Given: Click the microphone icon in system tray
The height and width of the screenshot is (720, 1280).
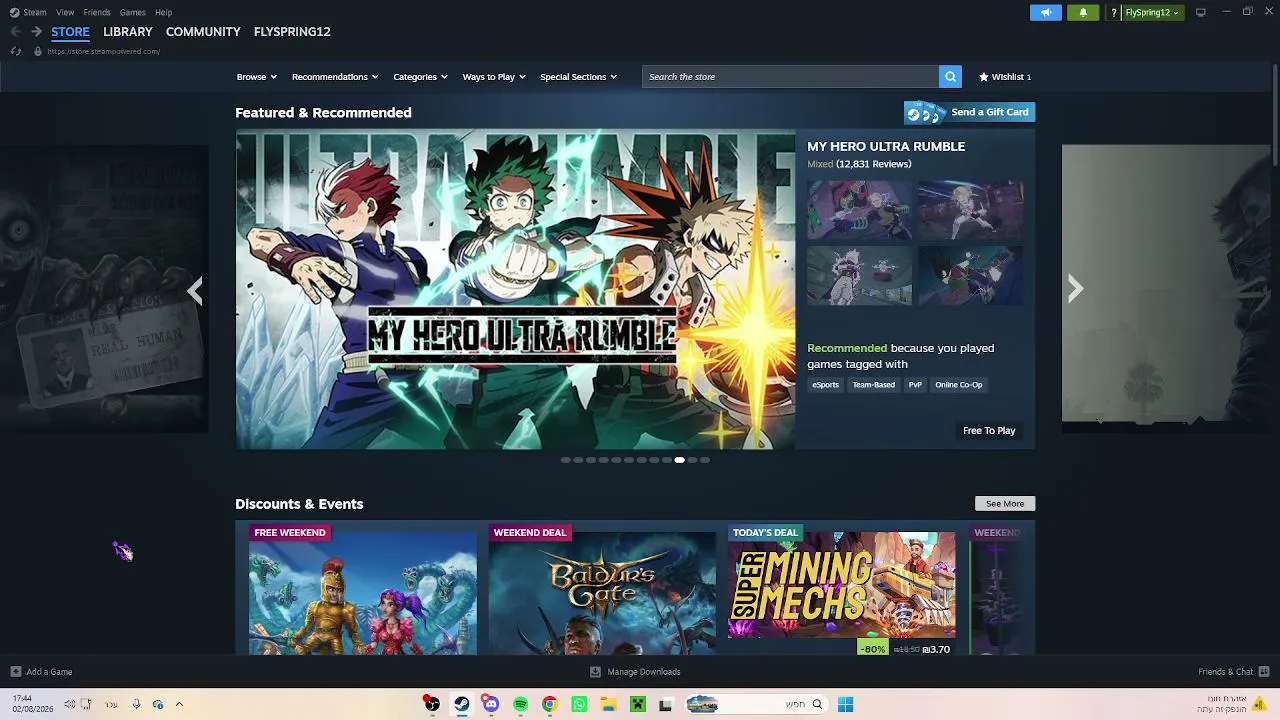Looking at the screenshot, I should 136,704.
